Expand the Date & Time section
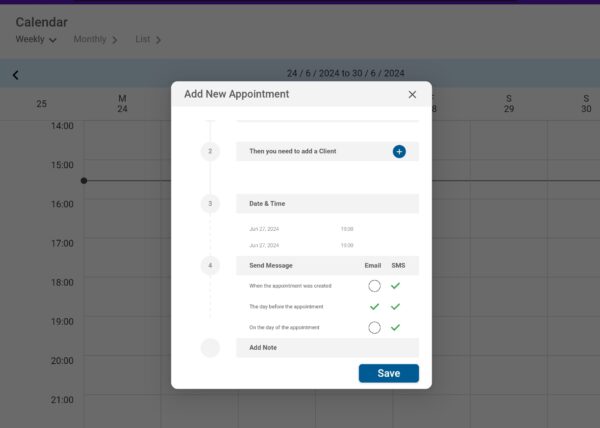Screen dimensions: 600x428 (327, 204)
